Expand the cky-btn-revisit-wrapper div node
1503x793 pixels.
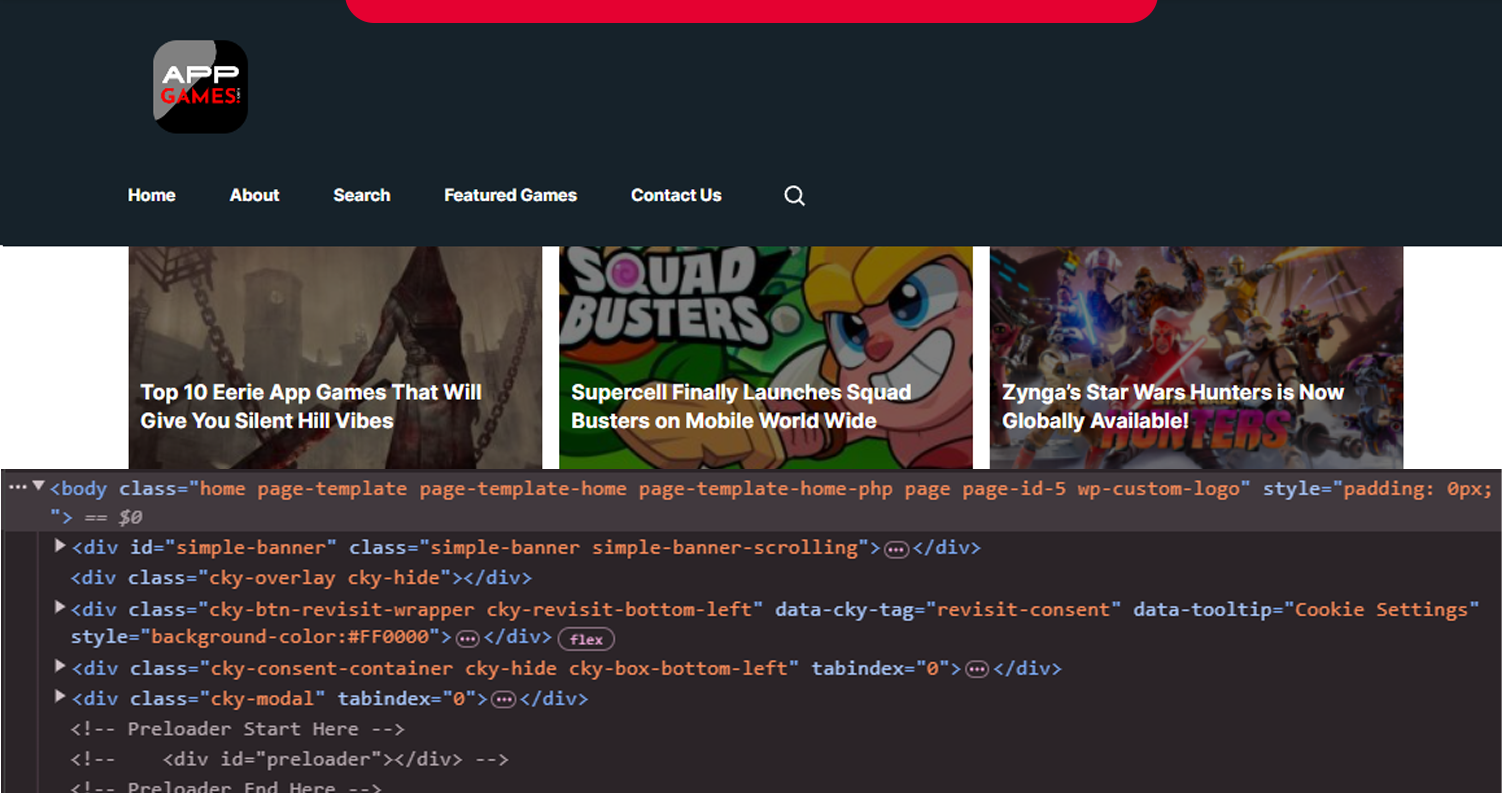pos(59,608)
